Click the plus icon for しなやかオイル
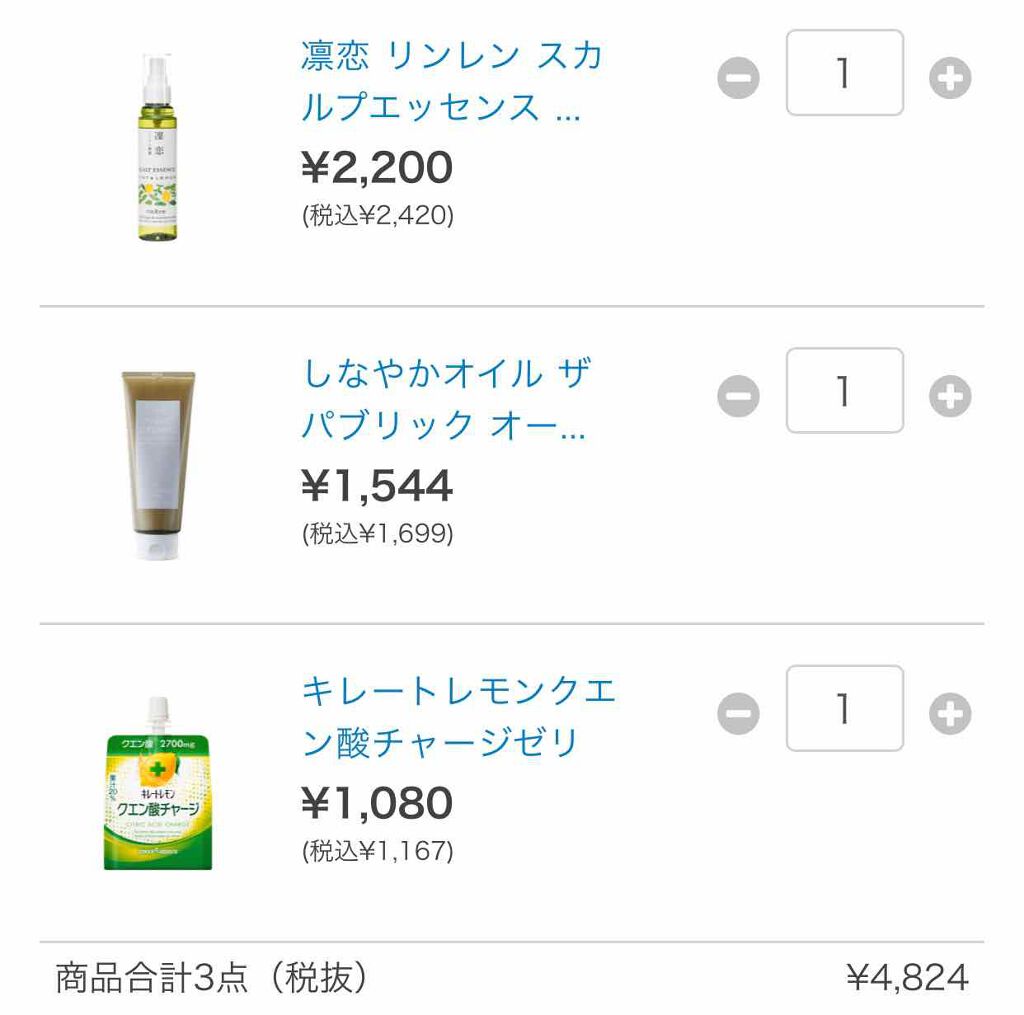Screen dimensions: 1024x1015 951,392
